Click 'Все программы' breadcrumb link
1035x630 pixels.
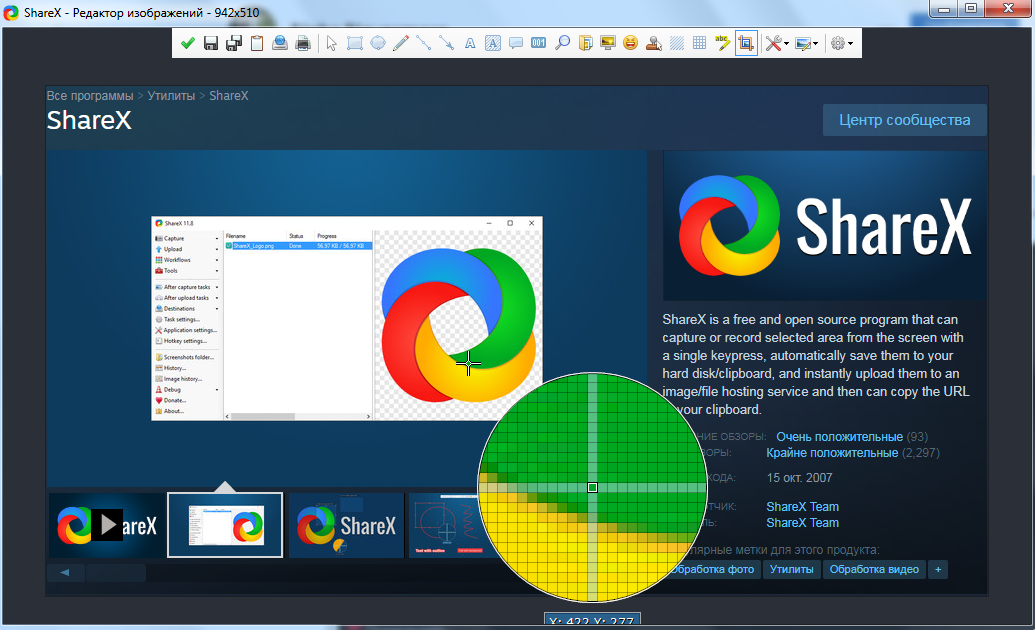pyautogui.click(x=90, y=96)
